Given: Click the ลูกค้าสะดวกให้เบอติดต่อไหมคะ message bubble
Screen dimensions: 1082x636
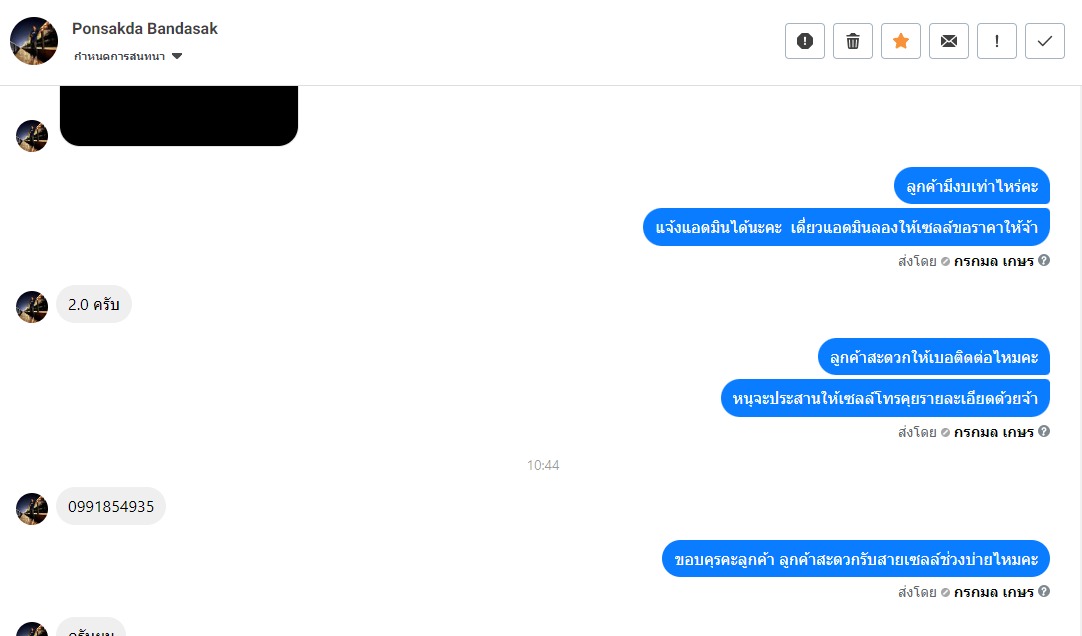Looking at the screenshot, I should pyautogui.click(x=934, y=357).
